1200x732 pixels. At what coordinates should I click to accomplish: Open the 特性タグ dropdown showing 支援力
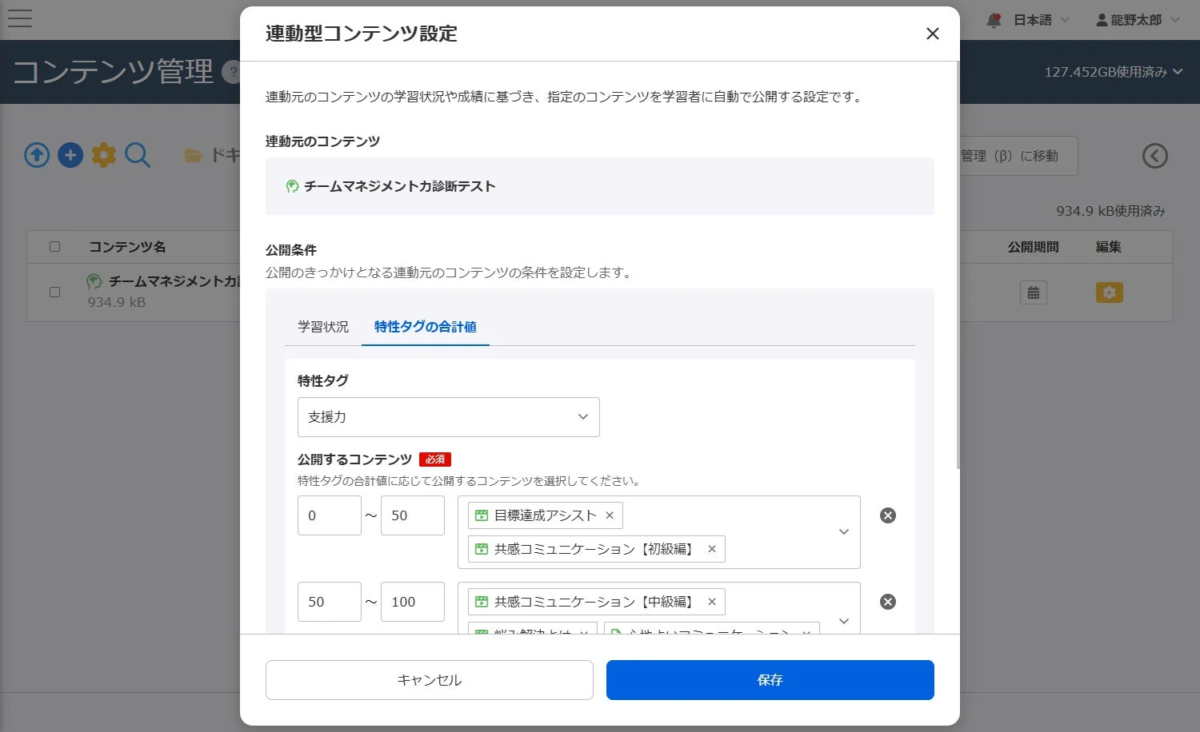coord(447,416)
